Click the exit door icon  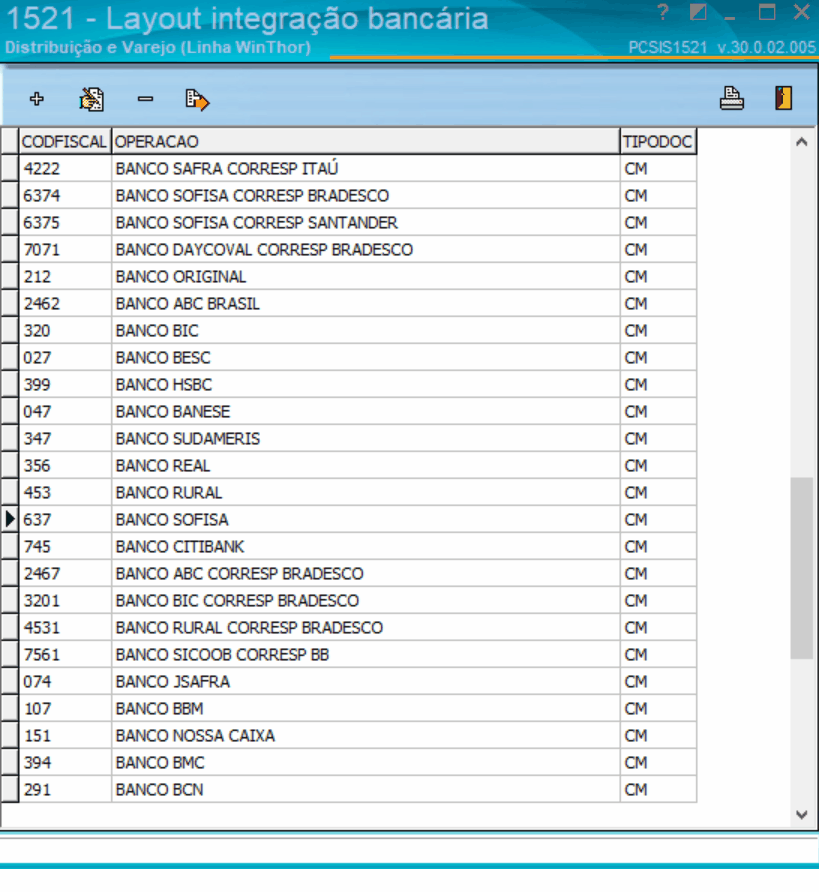[784, 98]
